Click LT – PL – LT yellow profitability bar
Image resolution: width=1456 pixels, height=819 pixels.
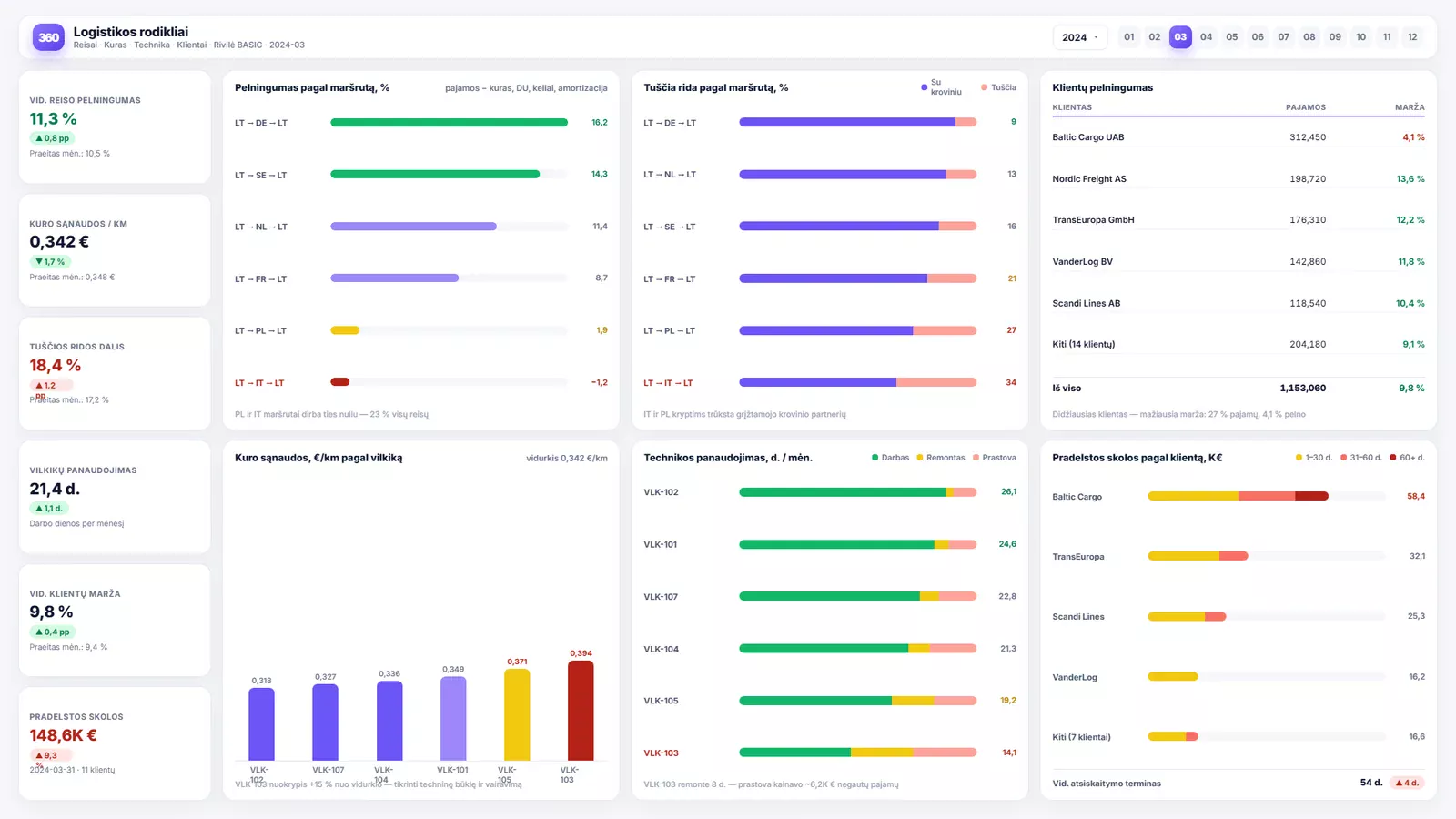tap(345, 331)
